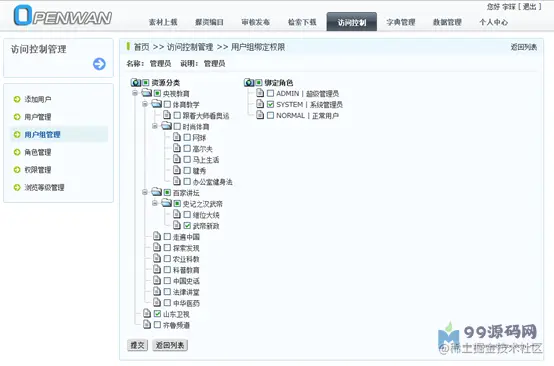The image size is (554, 366).
Task: Click the document icon next to 走遍中国
Action: (157, 236)
